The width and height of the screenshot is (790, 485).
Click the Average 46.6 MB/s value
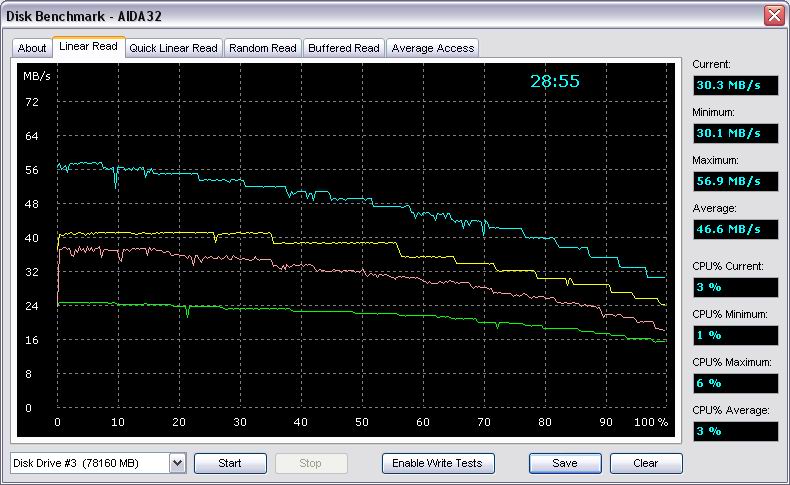[x=736, y=230]
